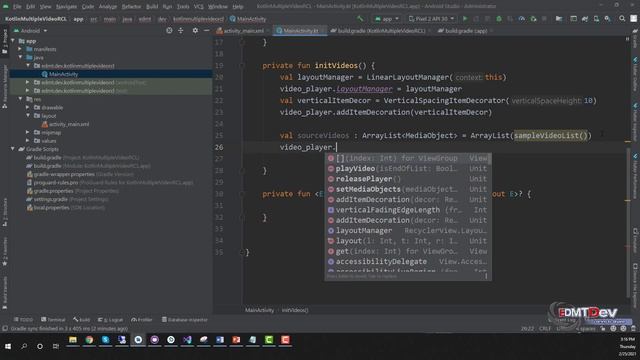Image resolution: width=640 pixels, height=360 pixels.
Task: Open the Refactor menu
Action: click(x=131, y=7)
